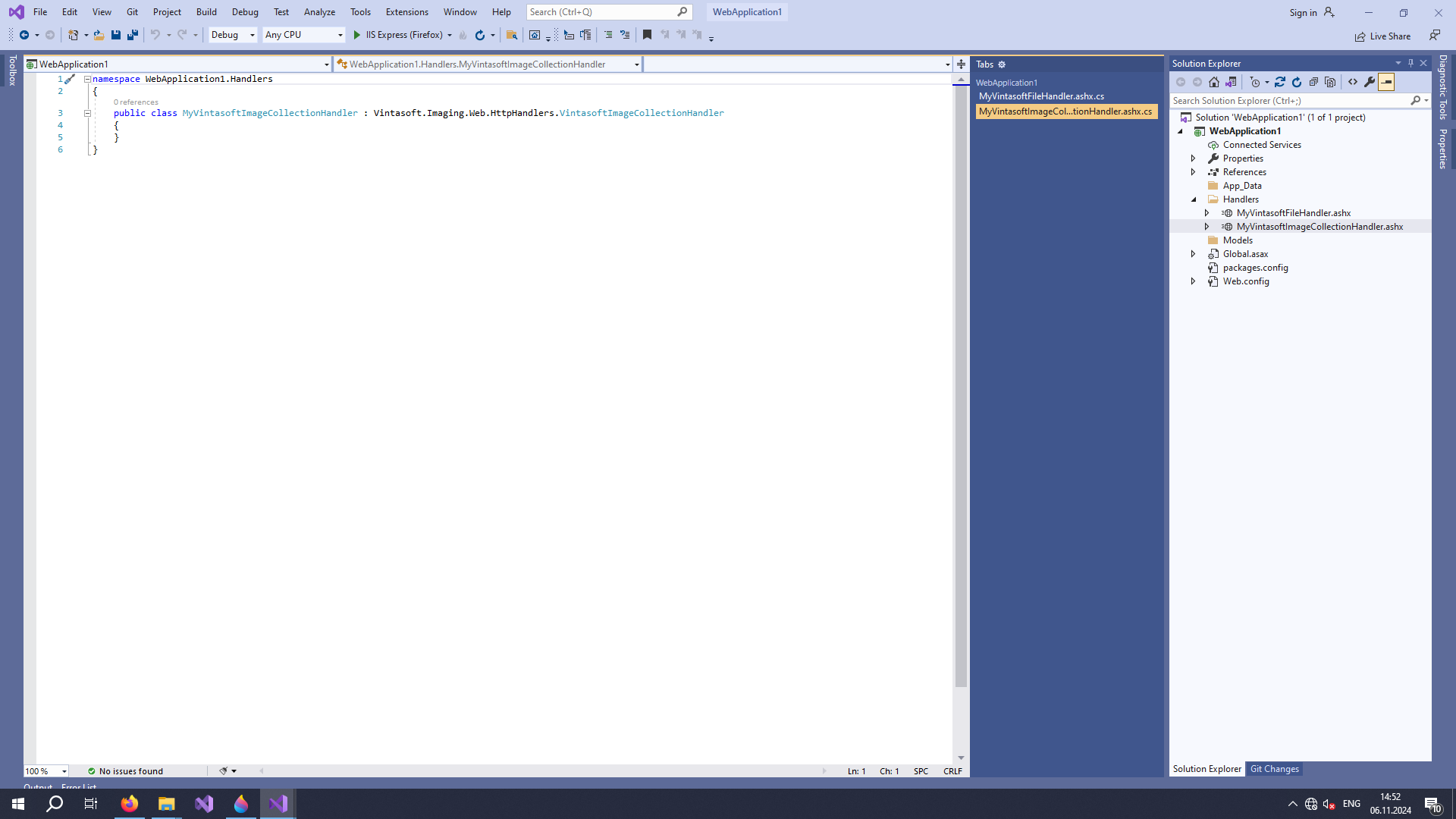Collapse the Handlers folder
The height and width of the screenshot is (819, 1456).
click(1194, 199)
